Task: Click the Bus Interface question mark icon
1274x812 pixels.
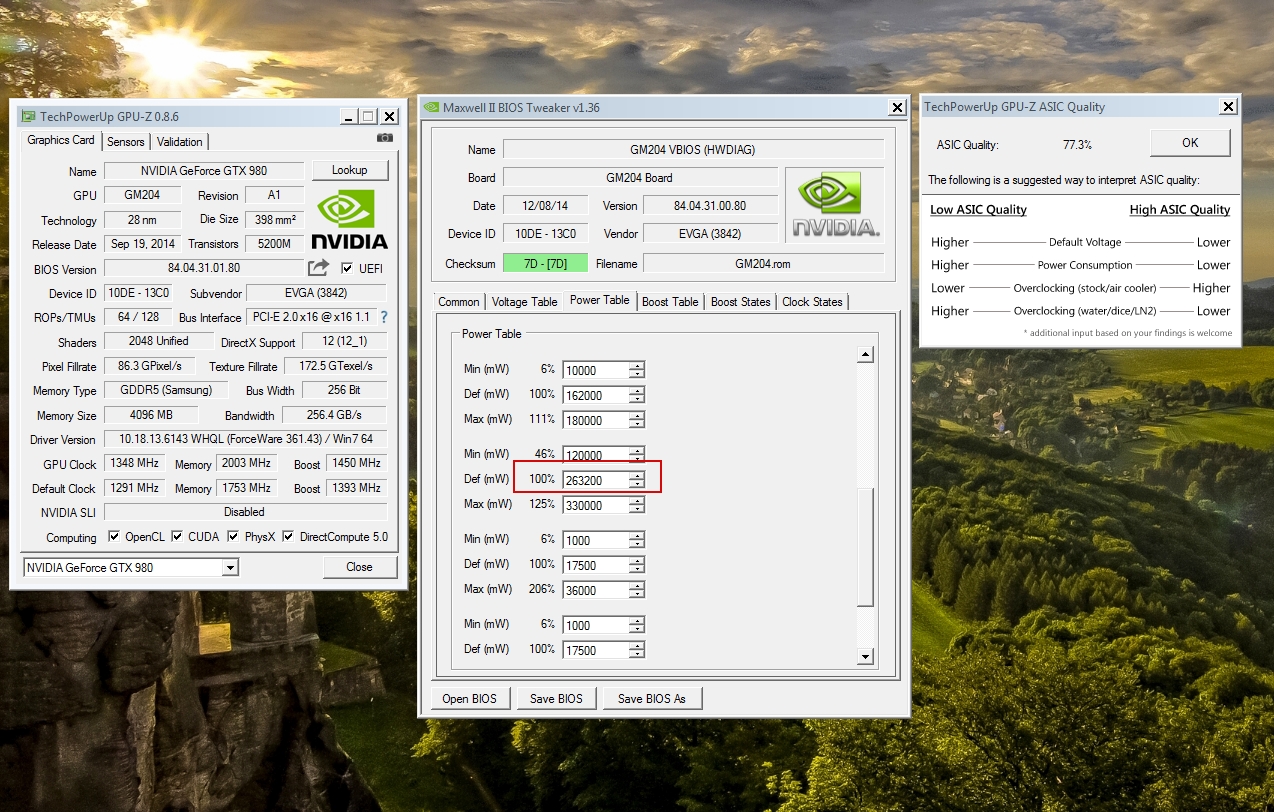Action: 383,317
